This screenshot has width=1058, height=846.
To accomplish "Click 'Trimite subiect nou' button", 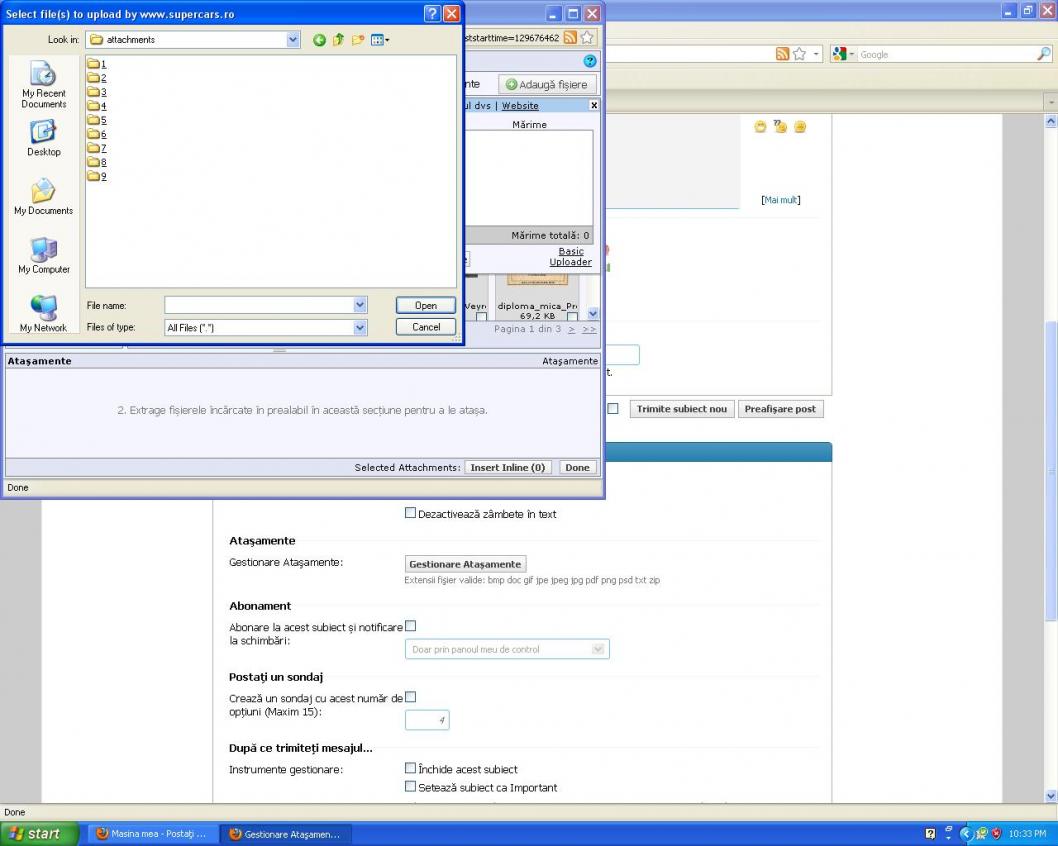I will click(x=681, y=409).
